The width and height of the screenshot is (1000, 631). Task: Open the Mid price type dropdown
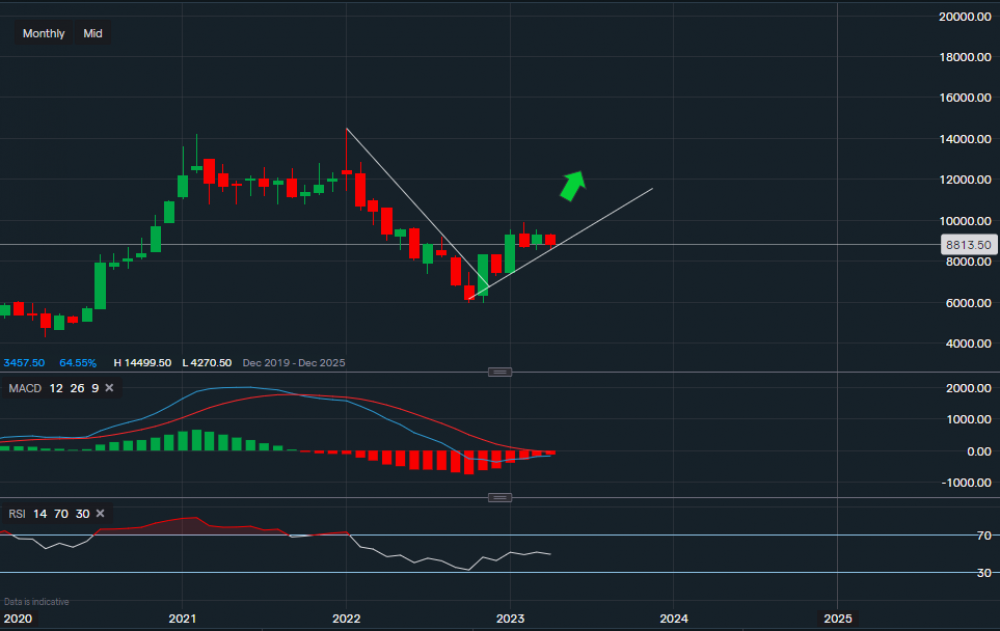93,33
